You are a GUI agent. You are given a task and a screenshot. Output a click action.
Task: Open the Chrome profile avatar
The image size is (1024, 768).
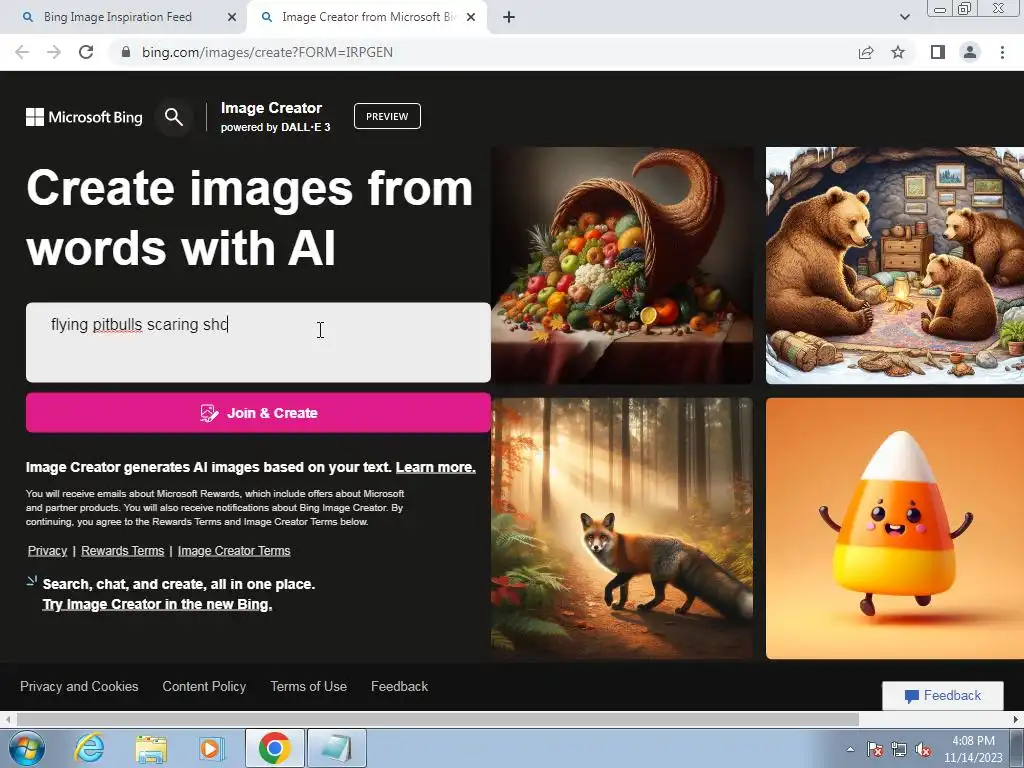click(970, 52)
